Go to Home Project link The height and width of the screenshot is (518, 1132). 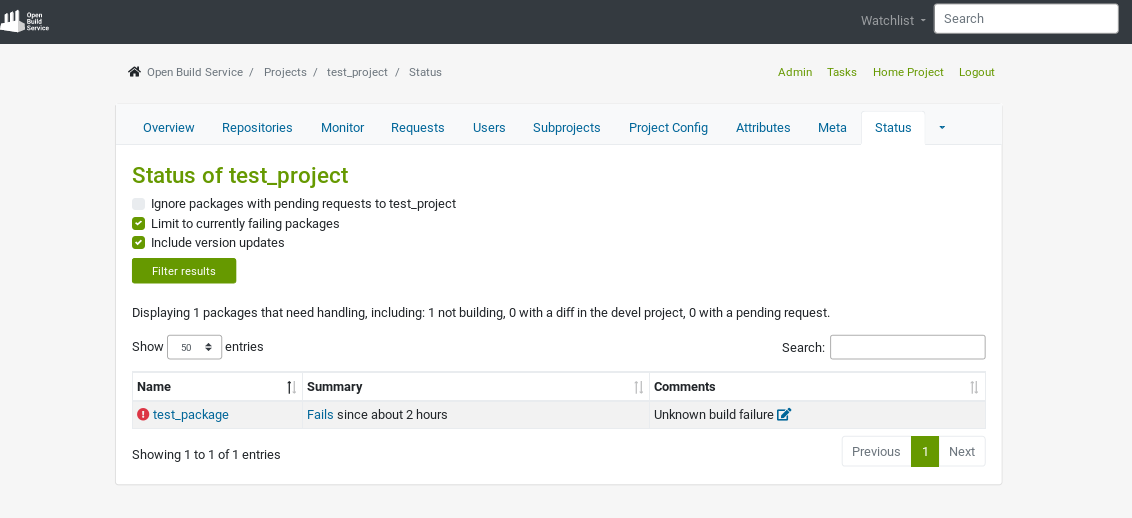coord(908,72)
